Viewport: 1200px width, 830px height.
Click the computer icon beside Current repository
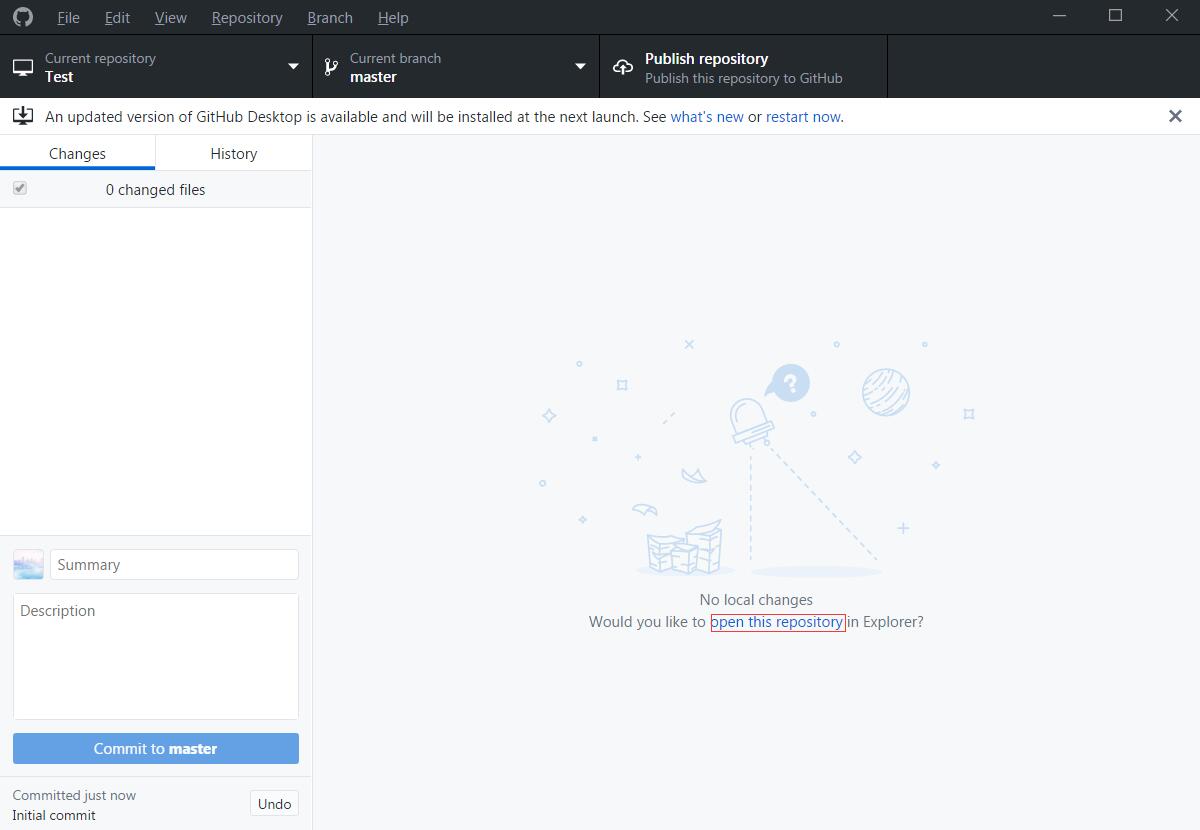[23, 67]
